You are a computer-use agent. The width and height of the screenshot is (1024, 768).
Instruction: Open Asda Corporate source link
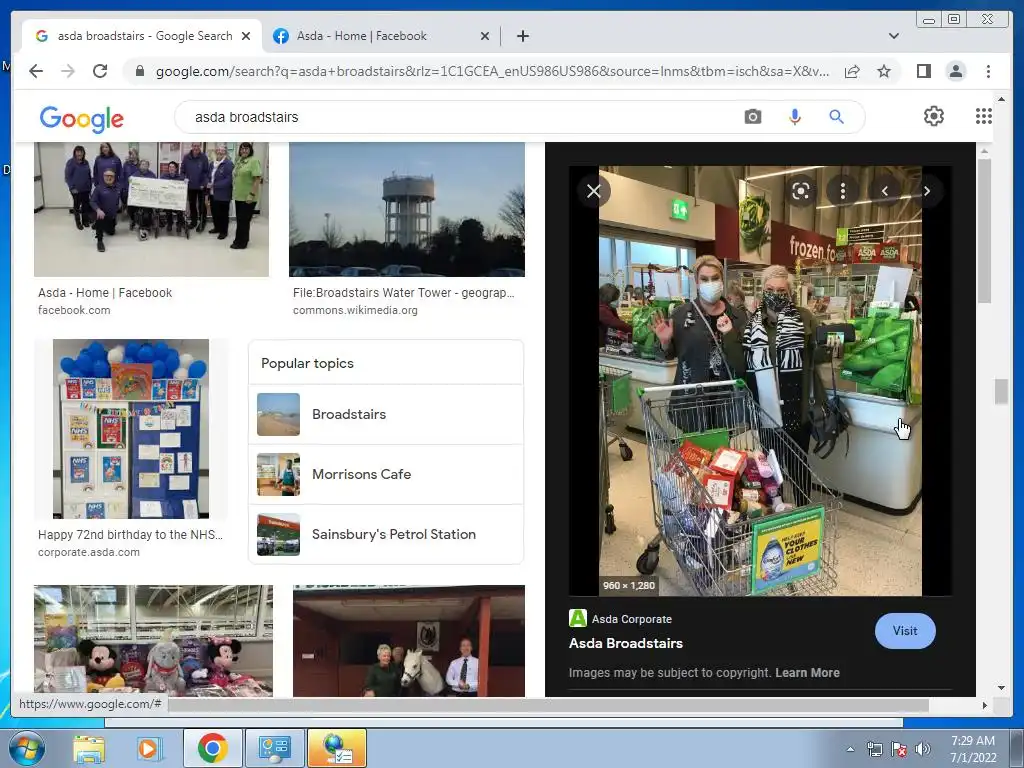click(x=632, y=619)
